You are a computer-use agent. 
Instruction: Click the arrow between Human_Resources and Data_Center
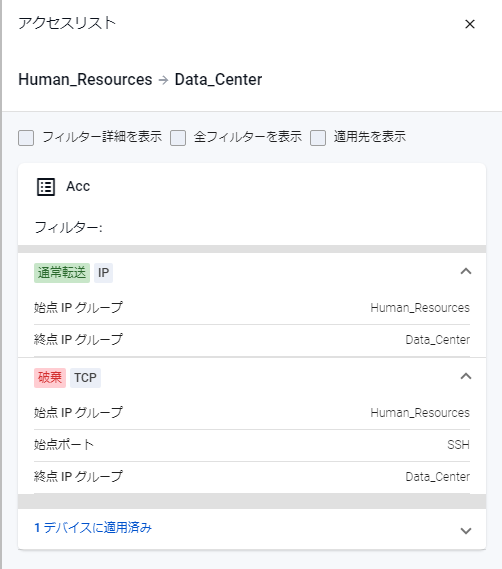[x=164, y=80]
